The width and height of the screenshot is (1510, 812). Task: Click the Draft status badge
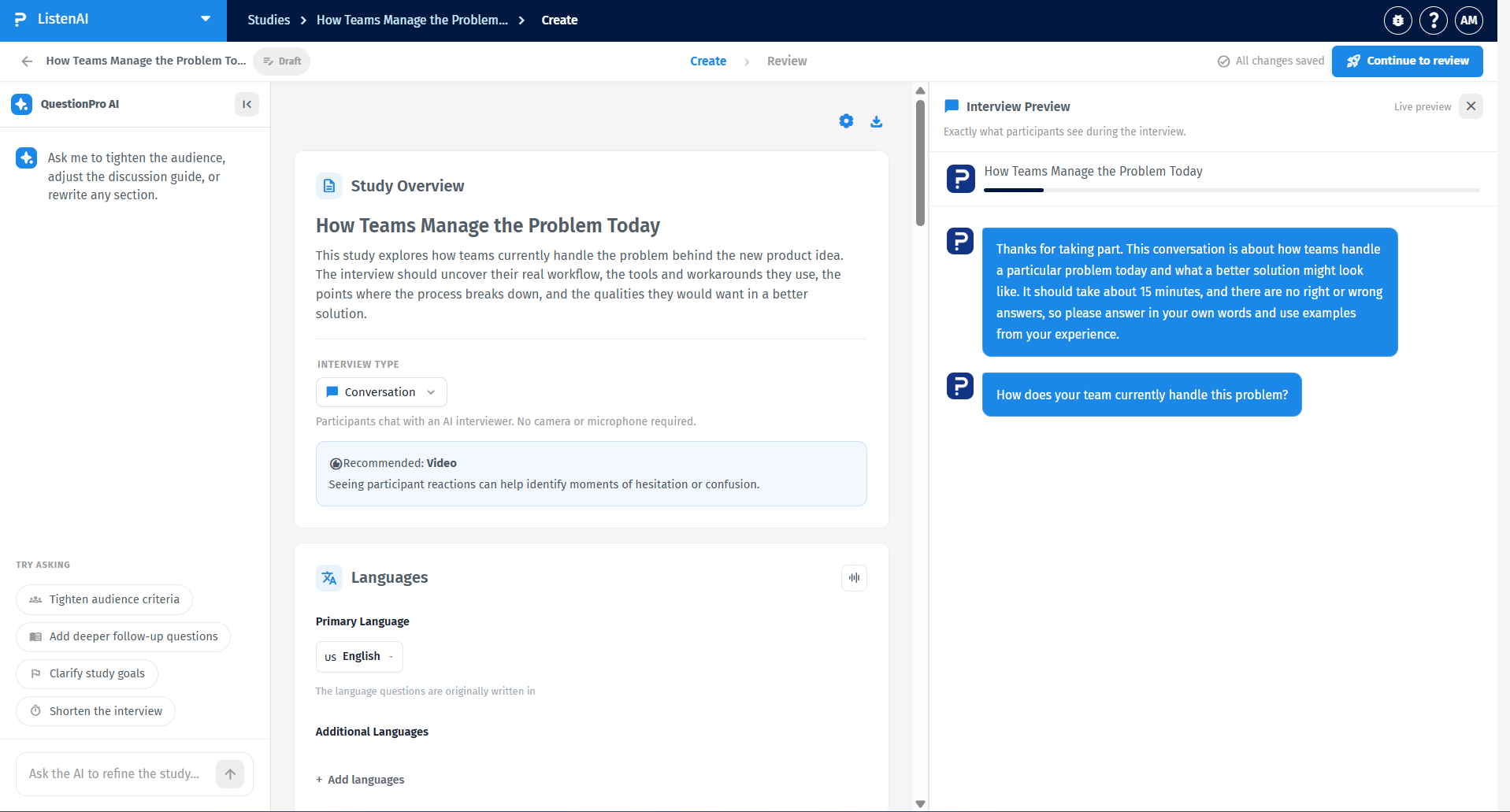282,61
